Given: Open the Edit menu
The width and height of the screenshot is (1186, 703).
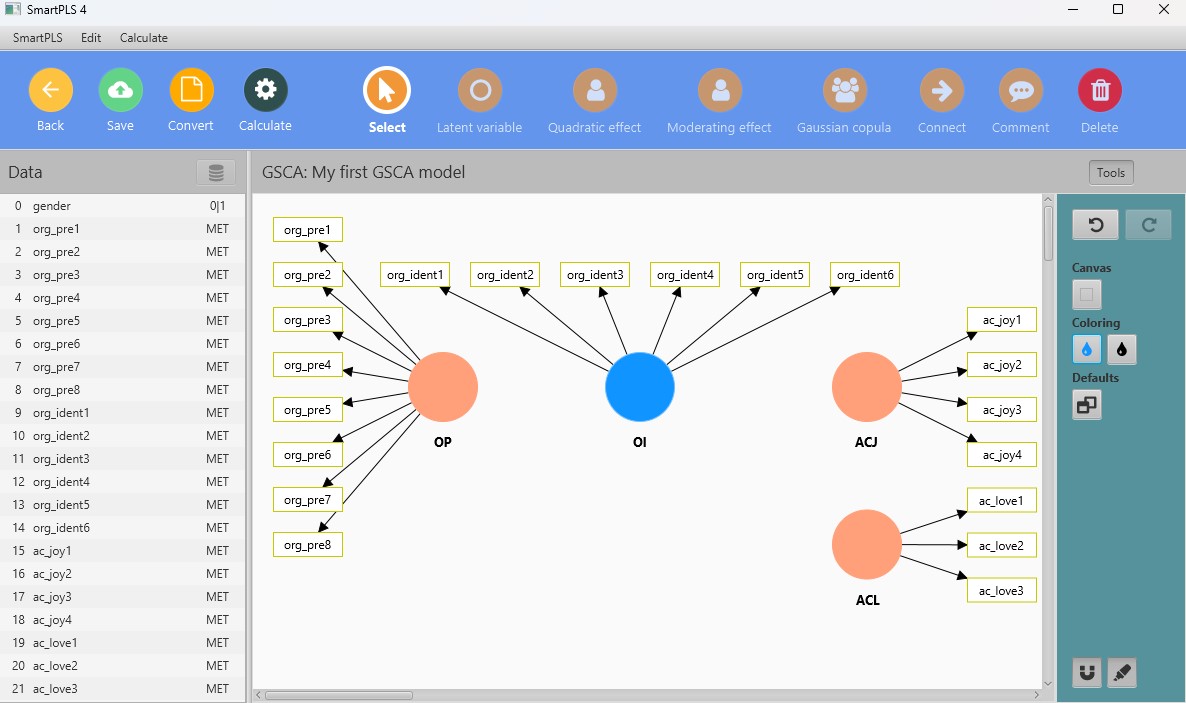Looking at the screenshot, I should point(91,38).
